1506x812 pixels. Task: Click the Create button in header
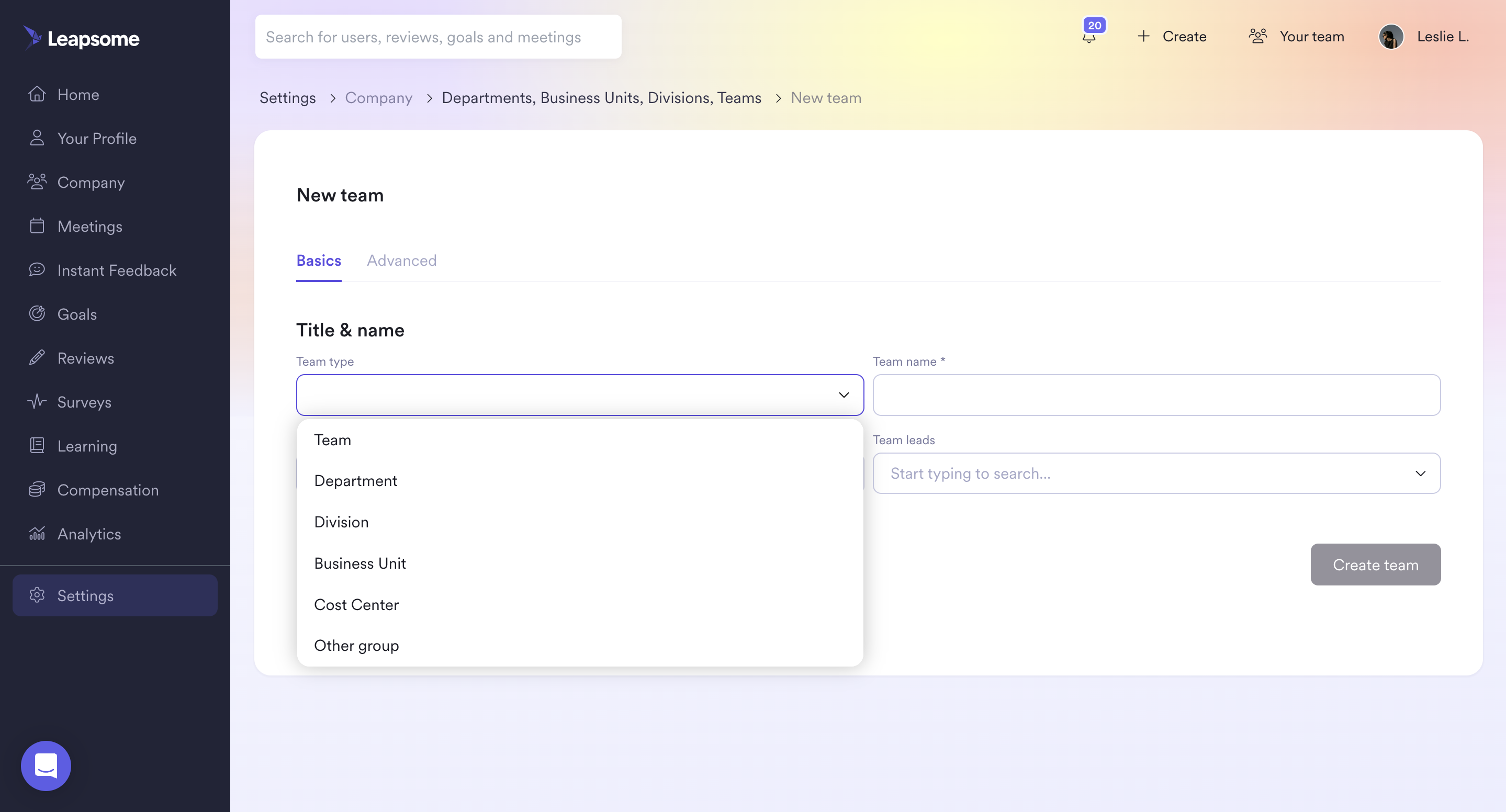pos(1172,37)
